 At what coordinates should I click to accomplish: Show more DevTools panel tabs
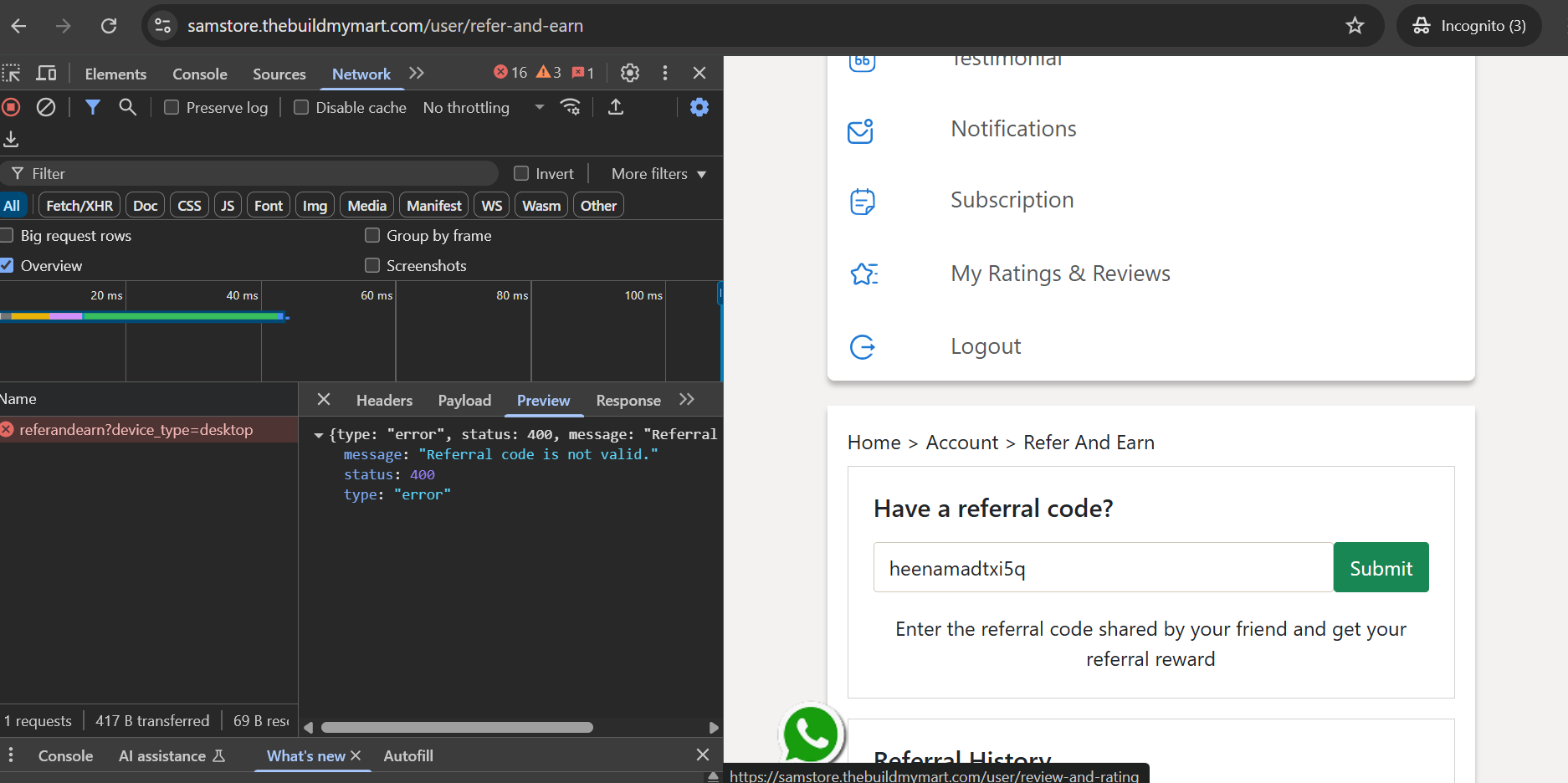point(417,74)
